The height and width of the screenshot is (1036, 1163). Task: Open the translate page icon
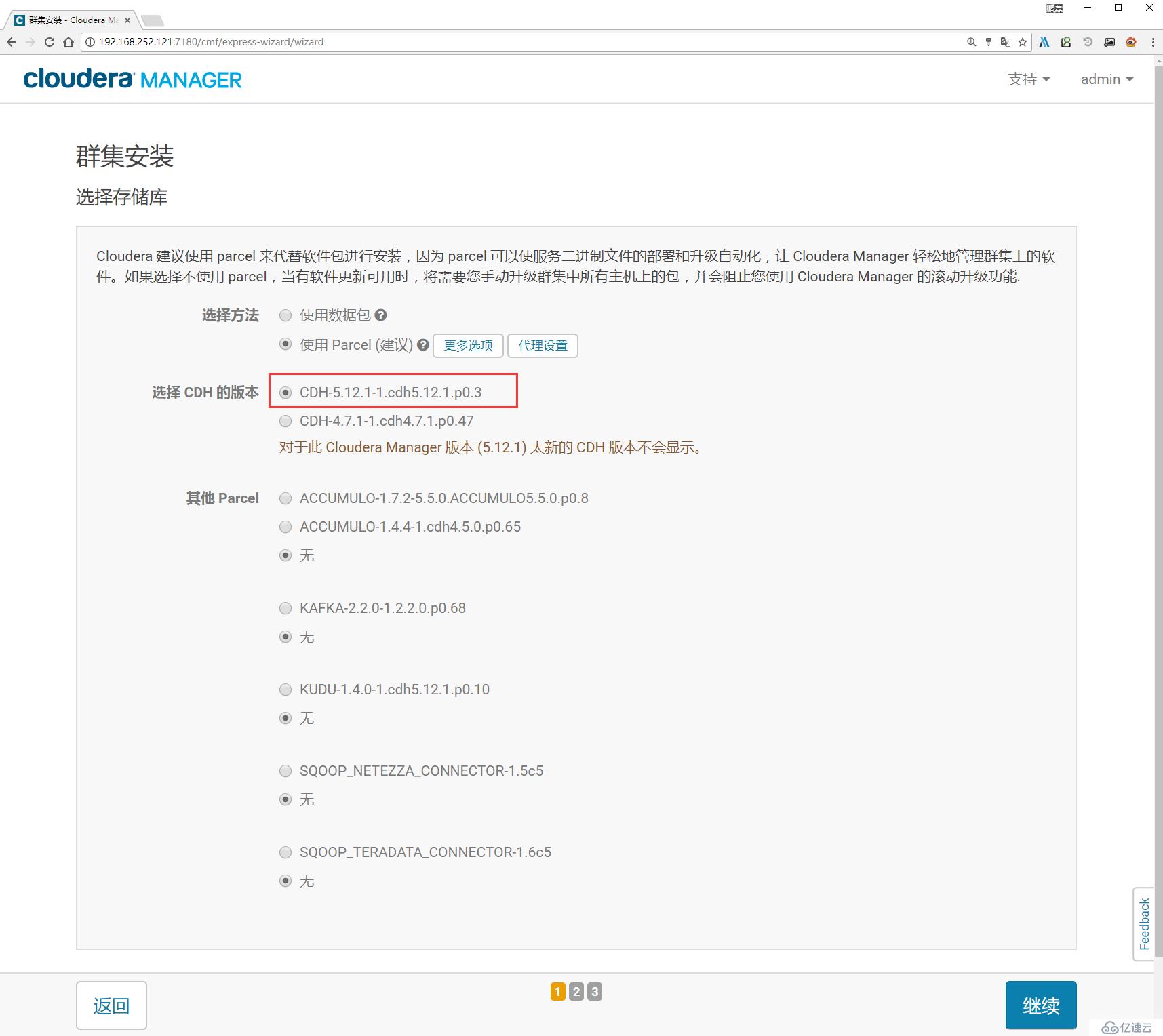pos(1006,42)
